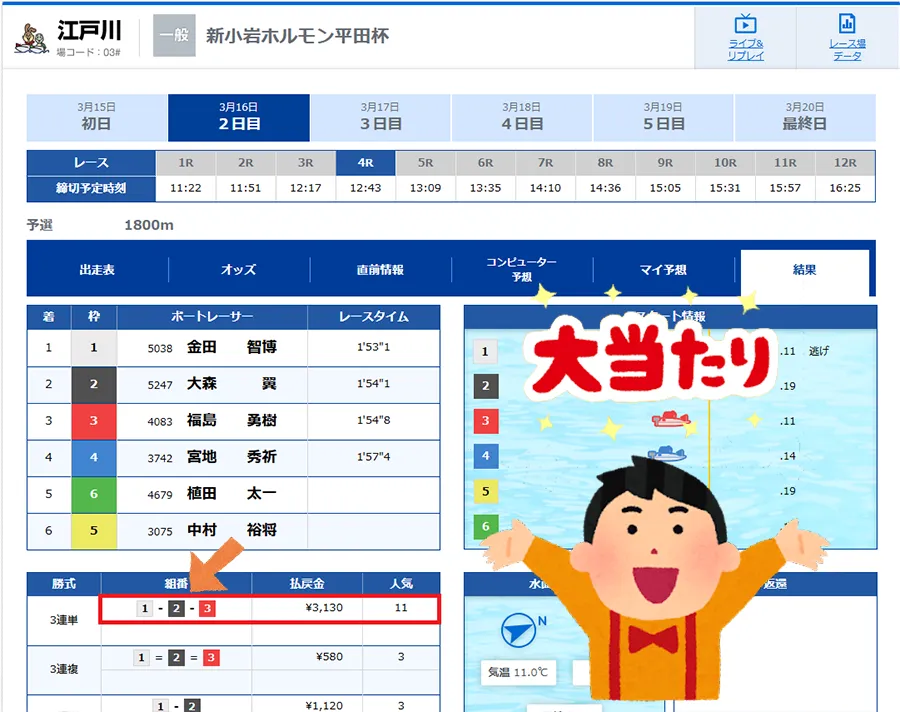This screenshot has height=712, width=900.
Task: Jump to race 12R
Action: pos(844,162)
